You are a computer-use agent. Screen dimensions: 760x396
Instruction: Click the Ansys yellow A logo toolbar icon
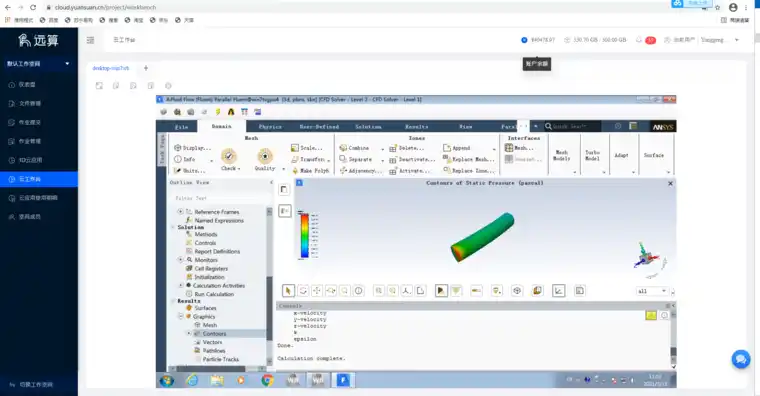[x=231, y=112]
